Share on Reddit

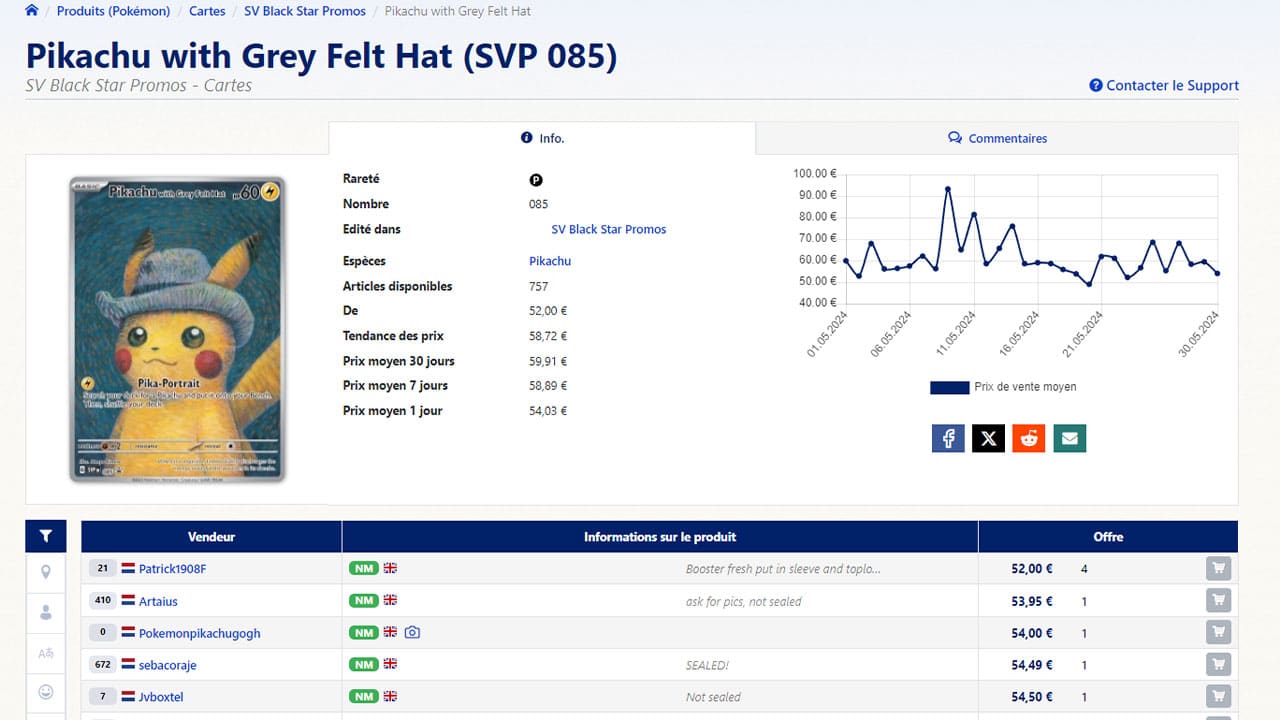[x=1029, y=438]
